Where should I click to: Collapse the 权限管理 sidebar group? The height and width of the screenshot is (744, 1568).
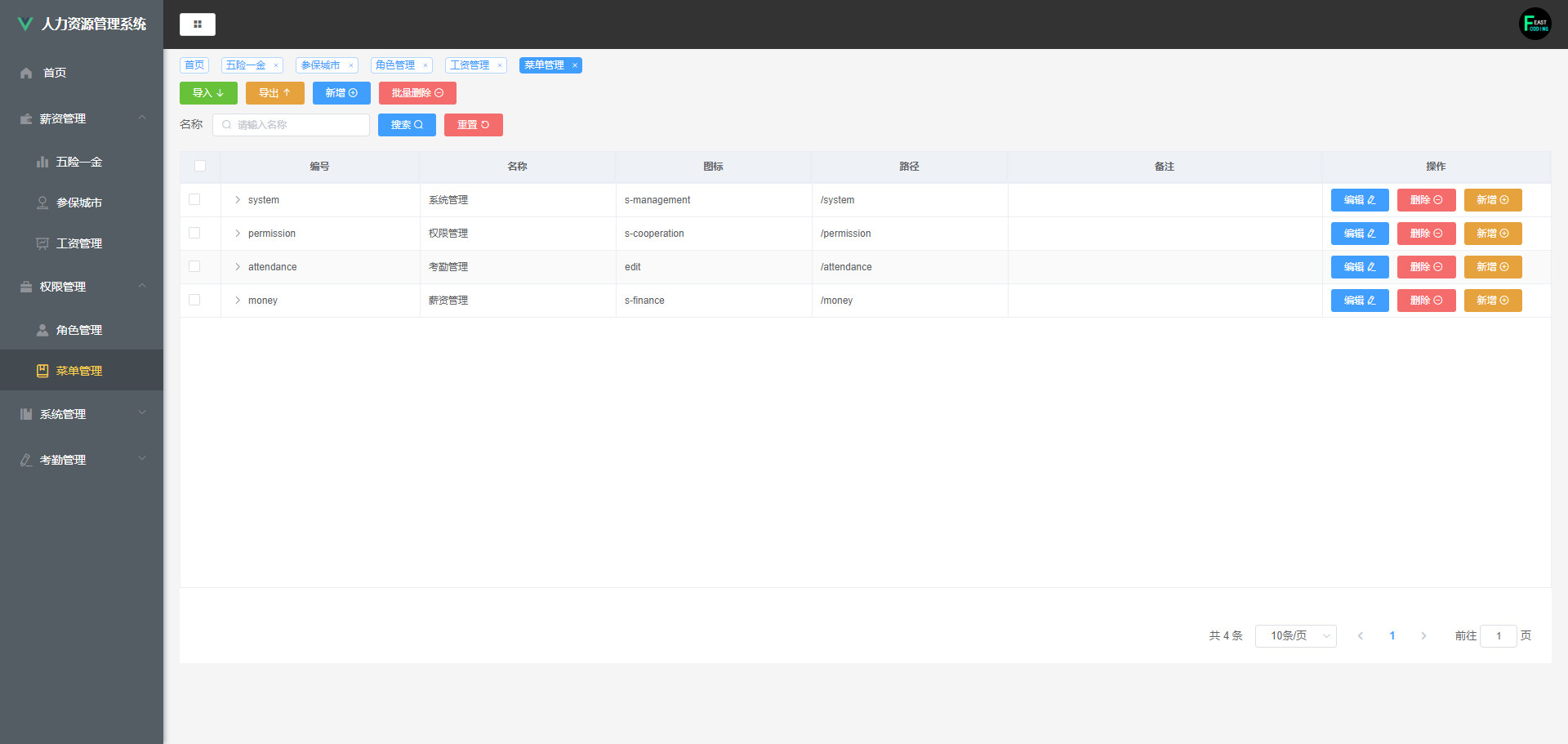pyautogui.click(x=82, y=287)
